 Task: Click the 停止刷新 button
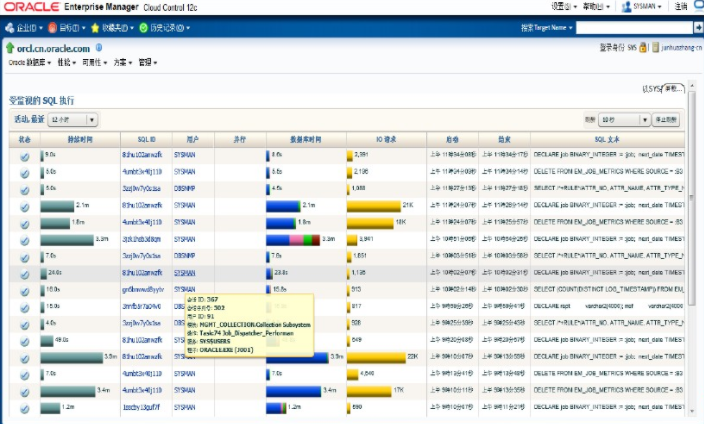pyautogui.click(x=665, y=119)
